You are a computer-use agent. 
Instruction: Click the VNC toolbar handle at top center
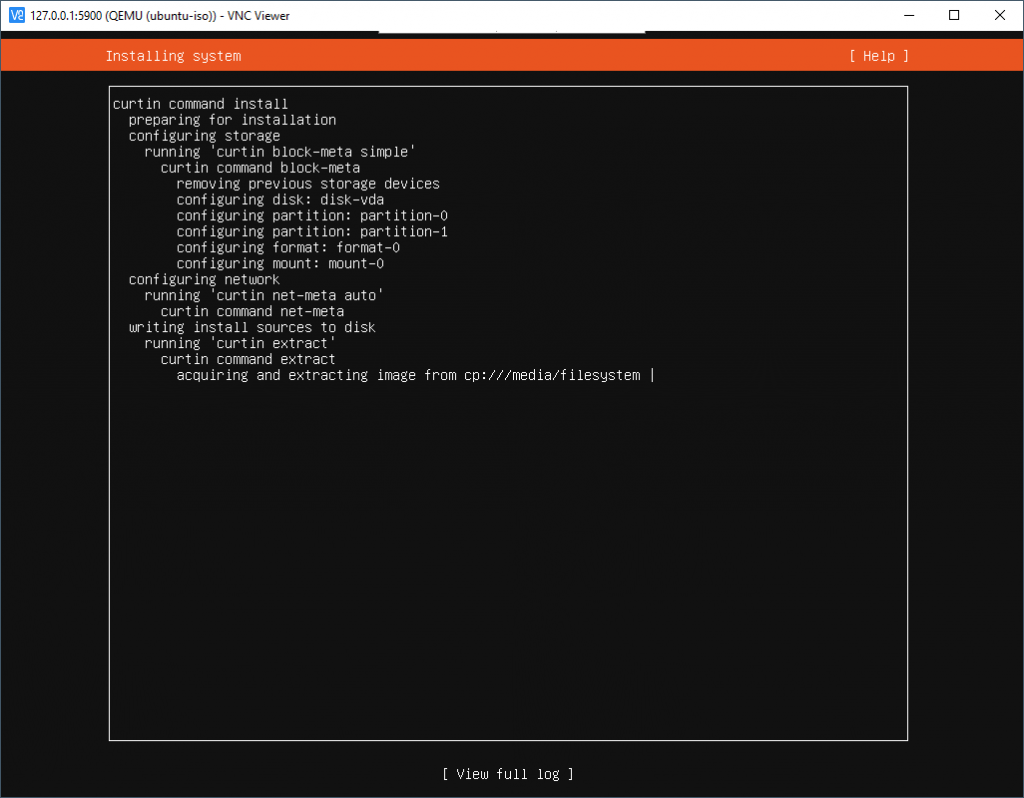[x=511, y=31]
